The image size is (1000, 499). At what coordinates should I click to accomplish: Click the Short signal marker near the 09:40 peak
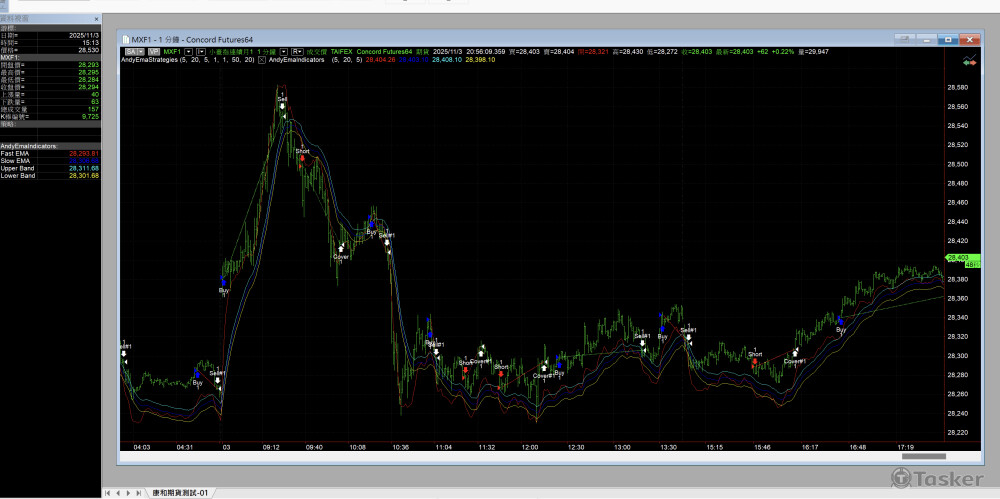tap(302, 158)
